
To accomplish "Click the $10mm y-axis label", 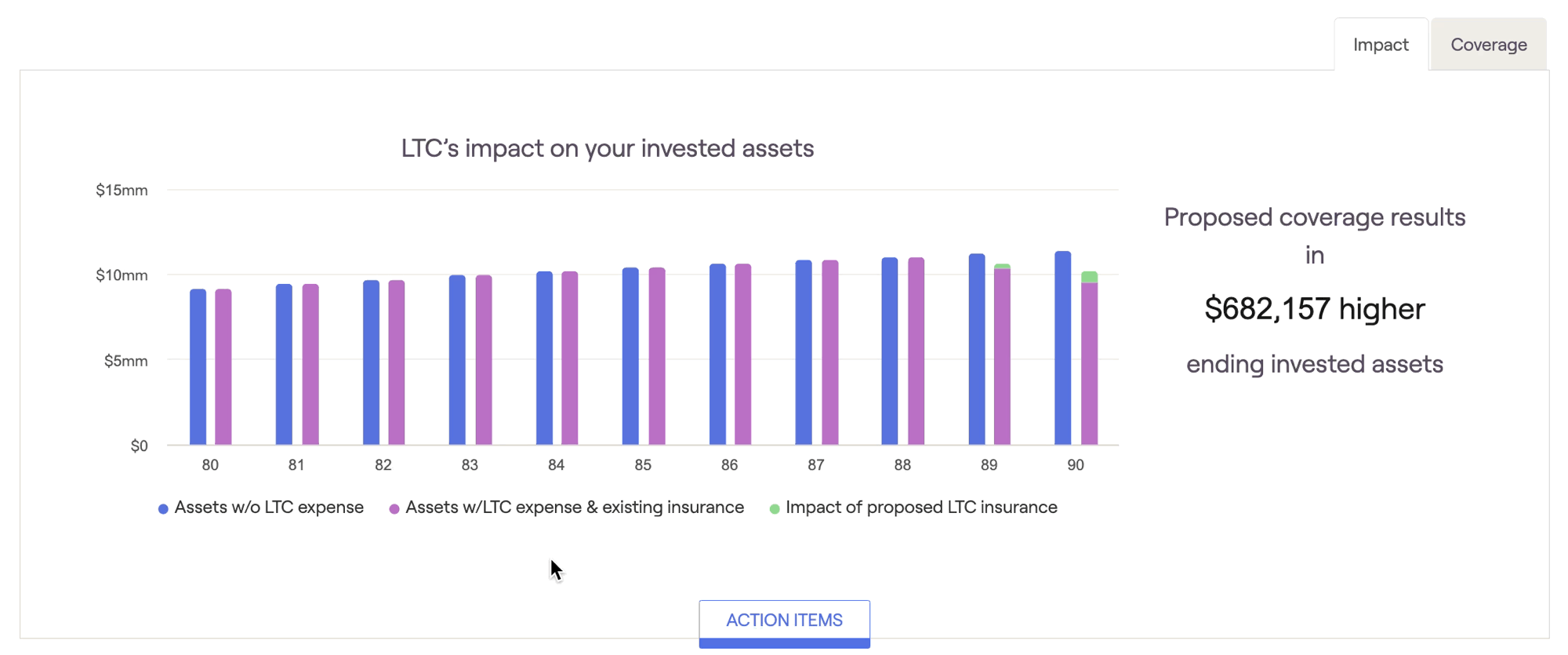I will pos(122,275).
